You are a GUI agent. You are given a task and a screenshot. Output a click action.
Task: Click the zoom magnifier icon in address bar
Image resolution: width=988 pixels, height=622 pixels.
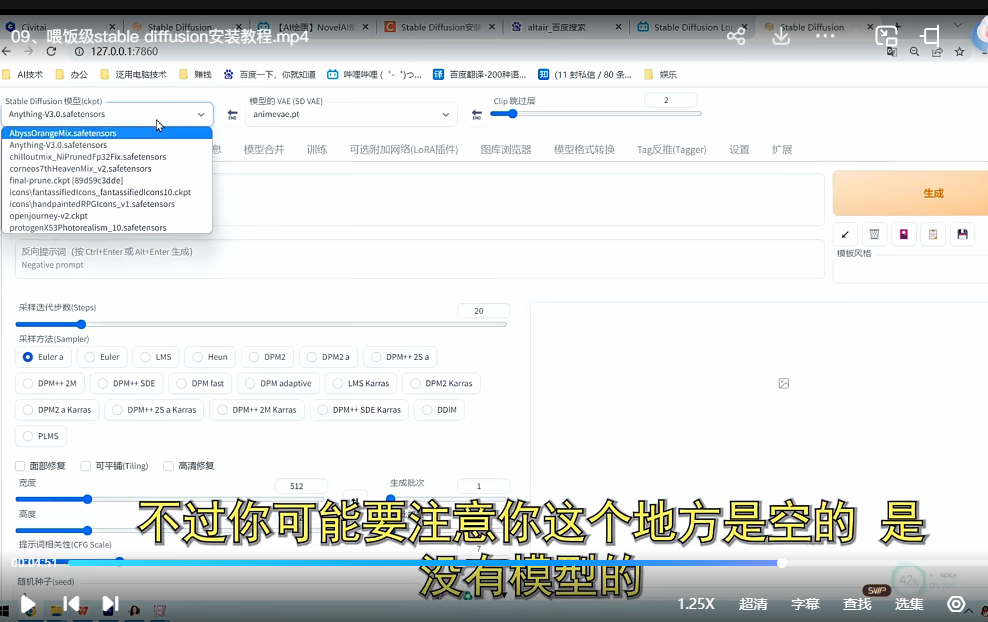tap(914, 52)
